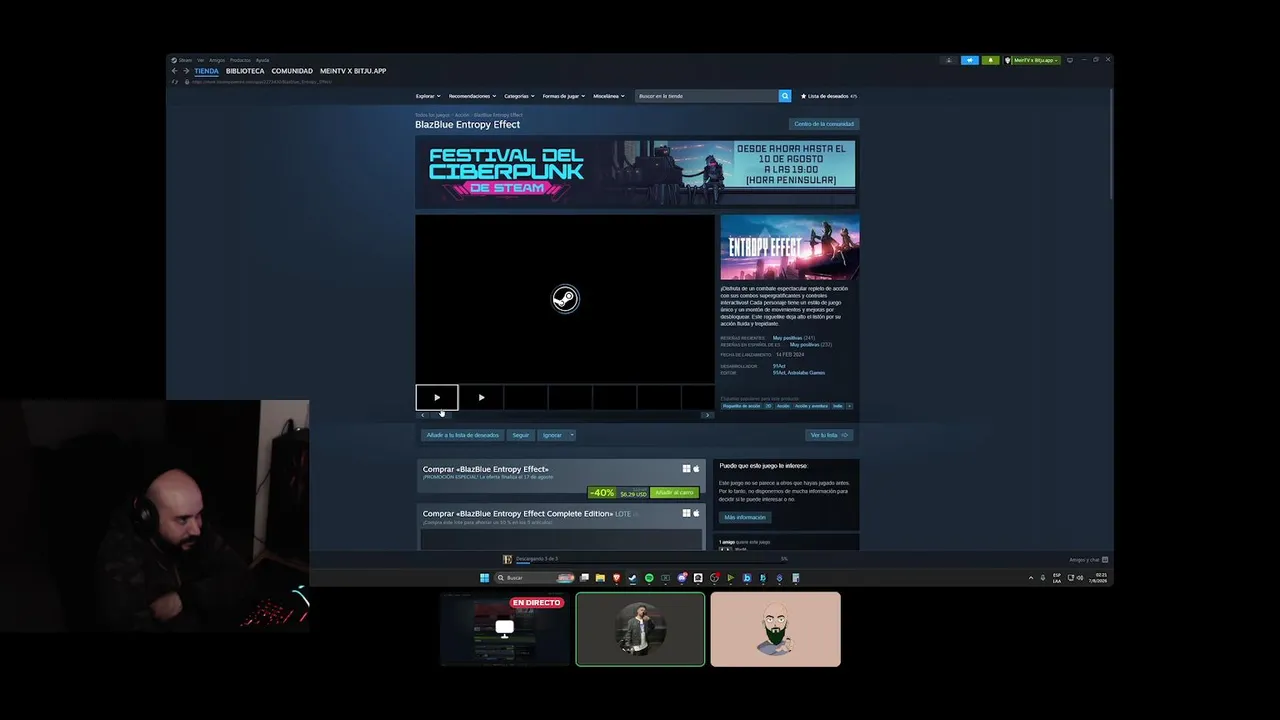
Task: Go back with the Steam back arrow
Action: pyautogui.click(x=174, y=71)
